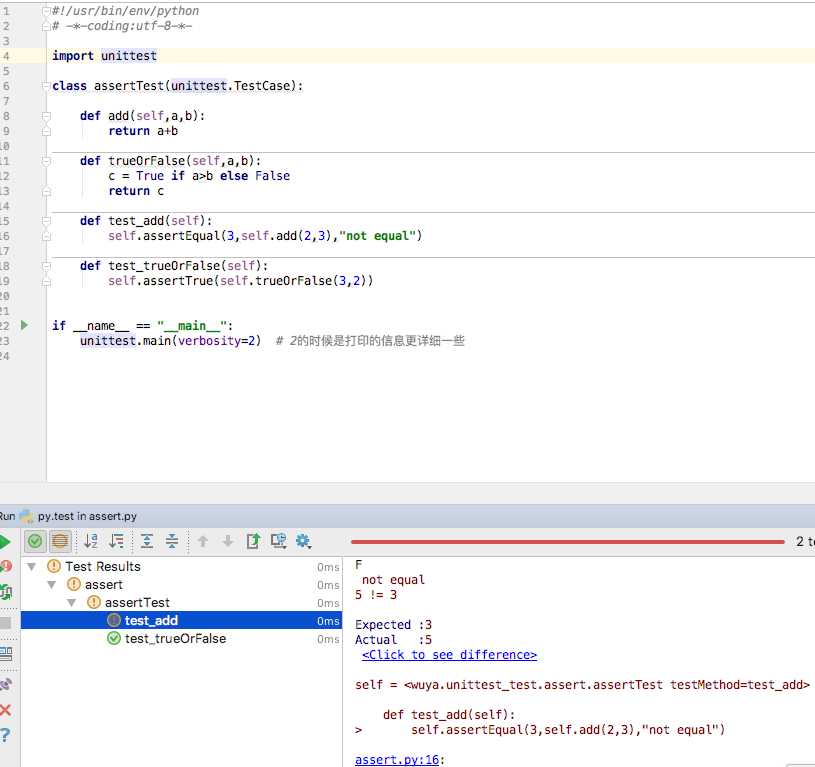Select the assertTest class row
815x767 pixels.
pyautogui.click(x=181, y=603)
